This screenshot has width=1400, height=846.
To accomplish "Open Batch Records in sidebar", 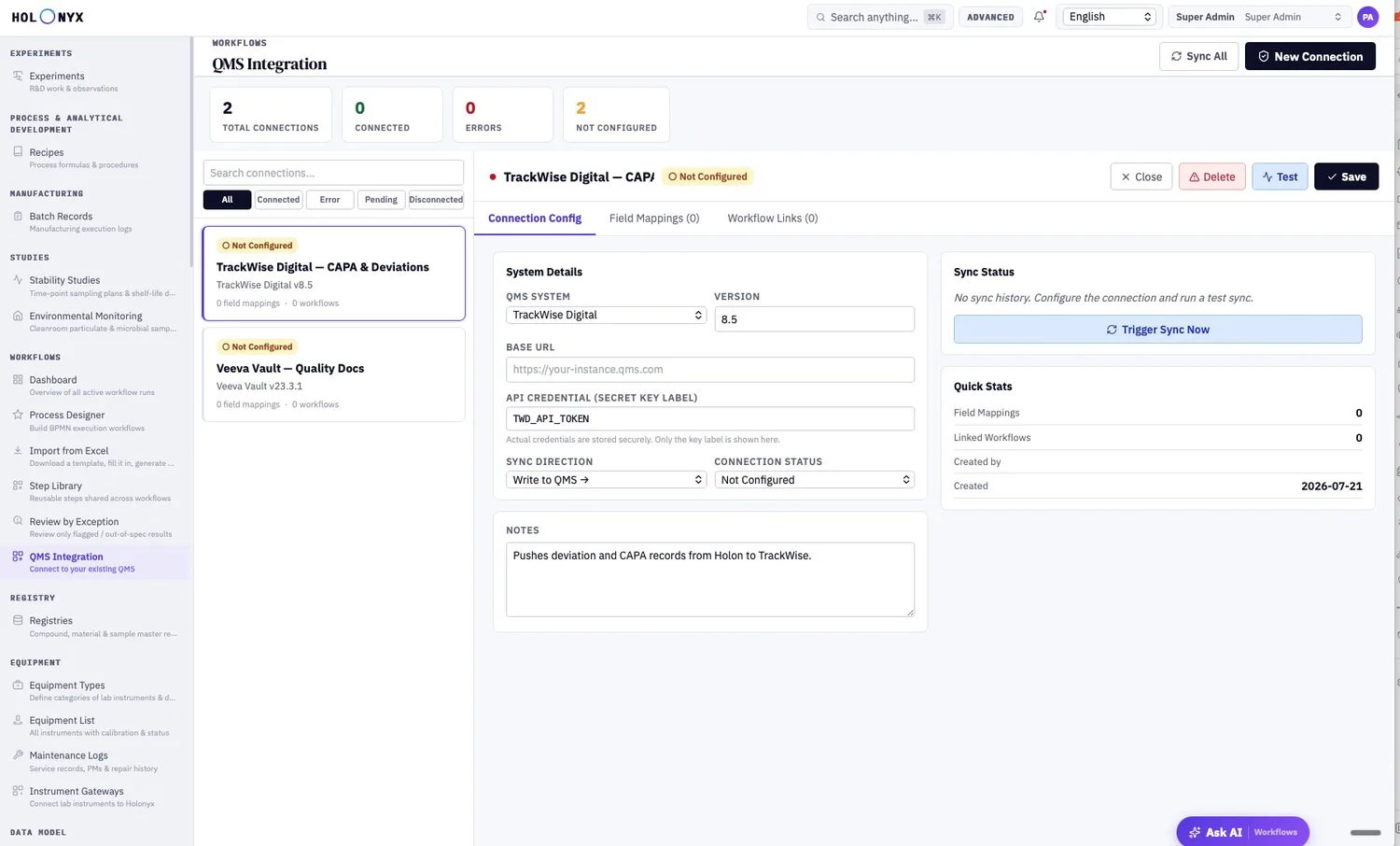I will [96, 221].
